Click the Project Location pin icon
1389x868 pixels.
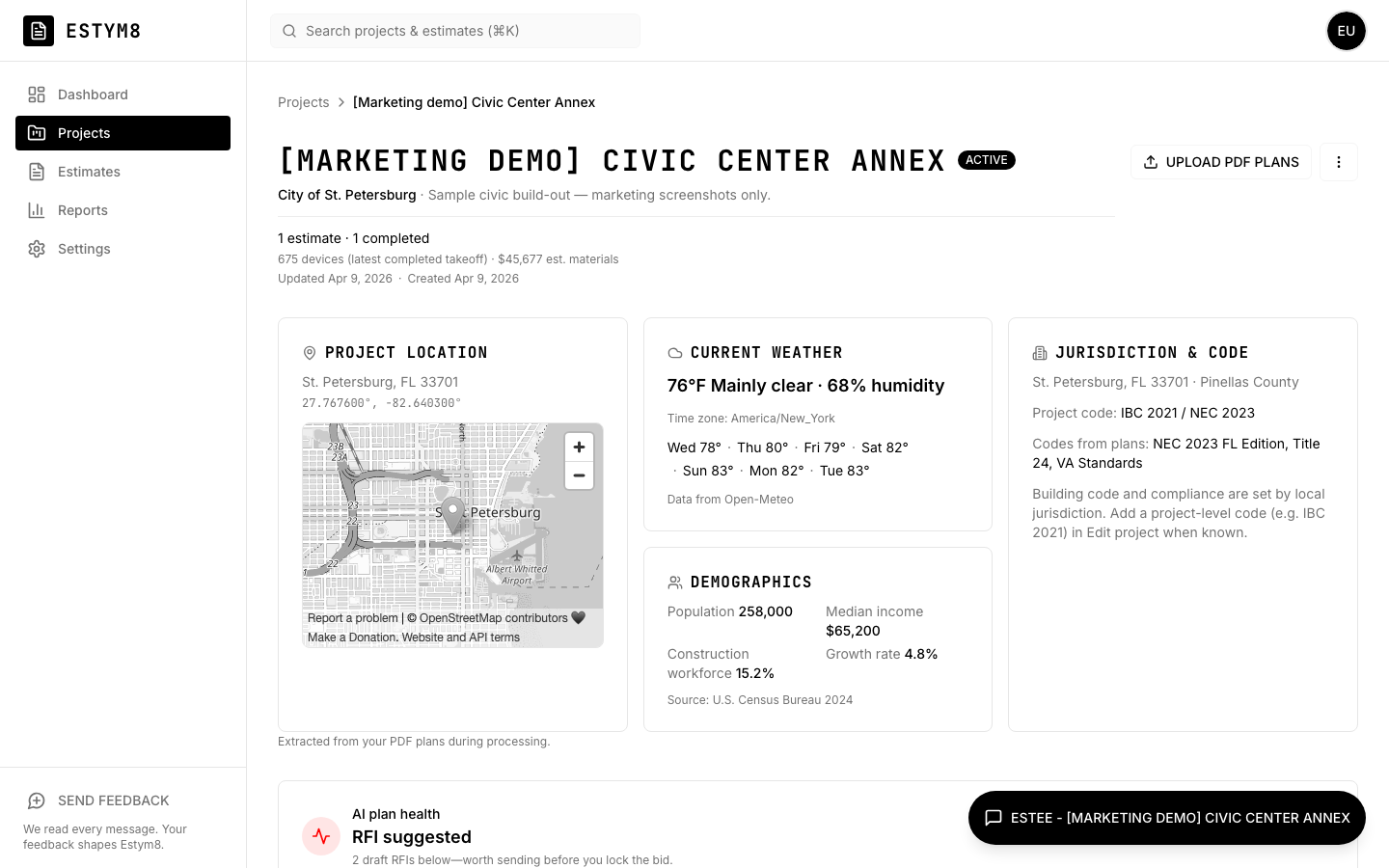tap(309, 352)
